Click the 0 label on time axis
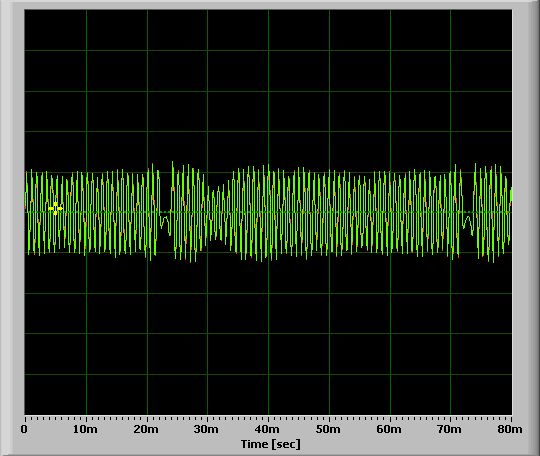This screenshot has height=456, width=540. click(24, 429)
